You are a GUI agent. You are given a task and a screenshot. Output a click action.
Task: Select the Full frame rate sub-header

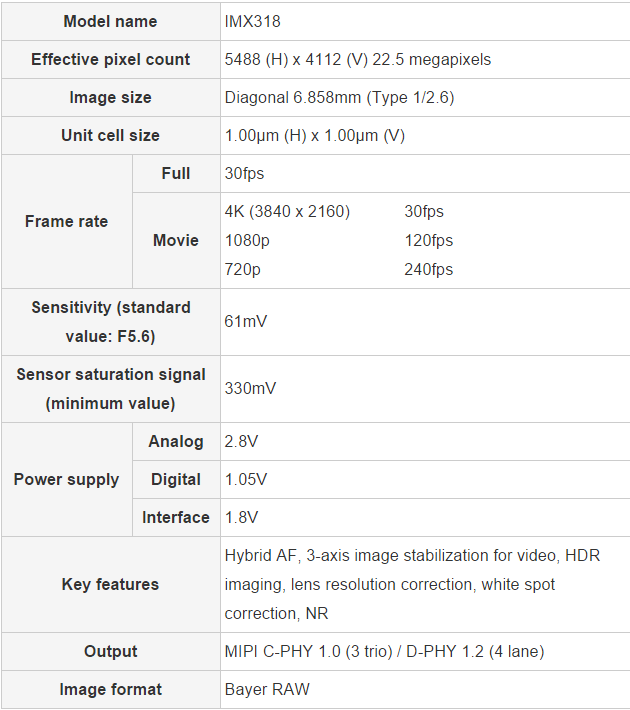point(176,173)
